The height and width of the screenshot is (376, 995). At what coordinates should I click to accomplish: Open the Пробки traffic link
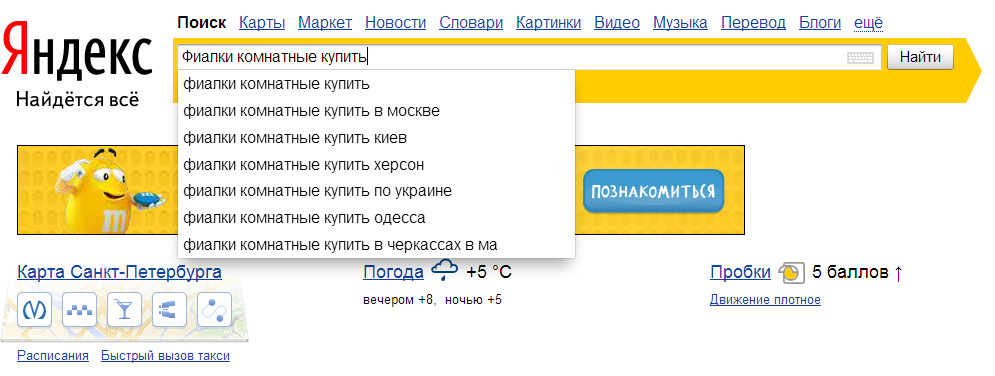coord(741,273)
